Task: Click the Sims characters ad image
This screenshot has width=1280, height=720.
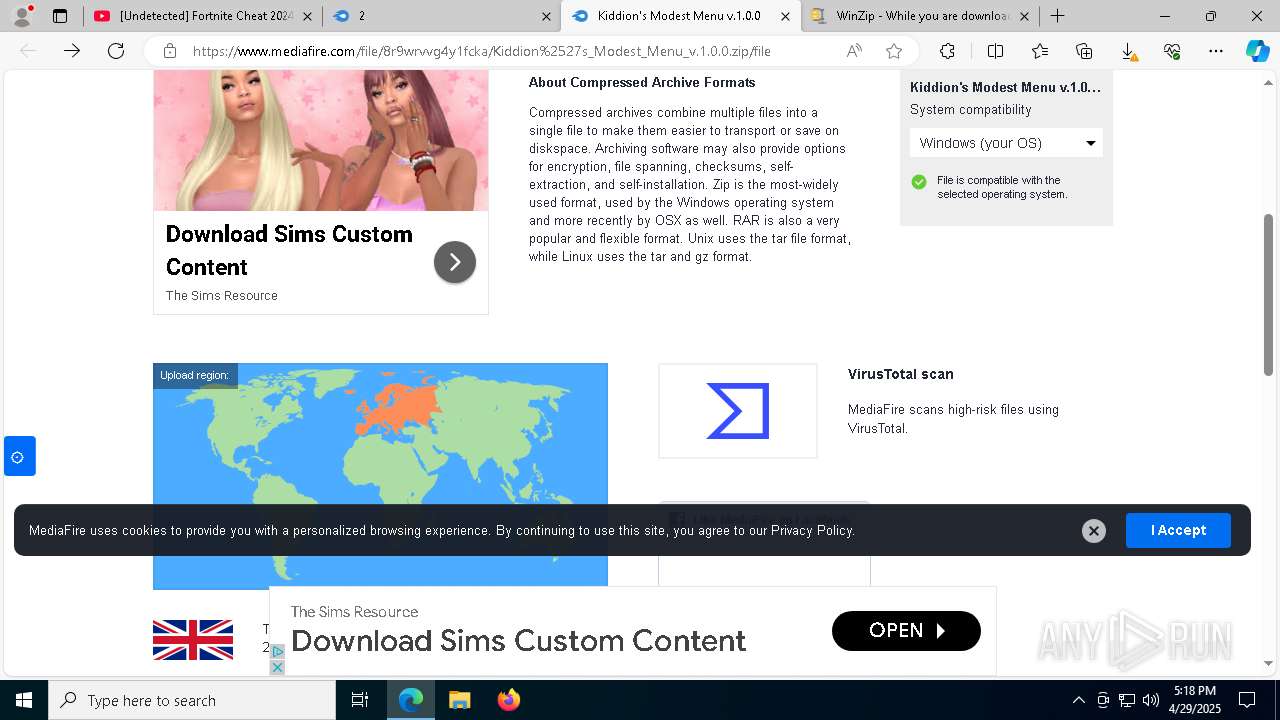Action: (x=321, y=140)
